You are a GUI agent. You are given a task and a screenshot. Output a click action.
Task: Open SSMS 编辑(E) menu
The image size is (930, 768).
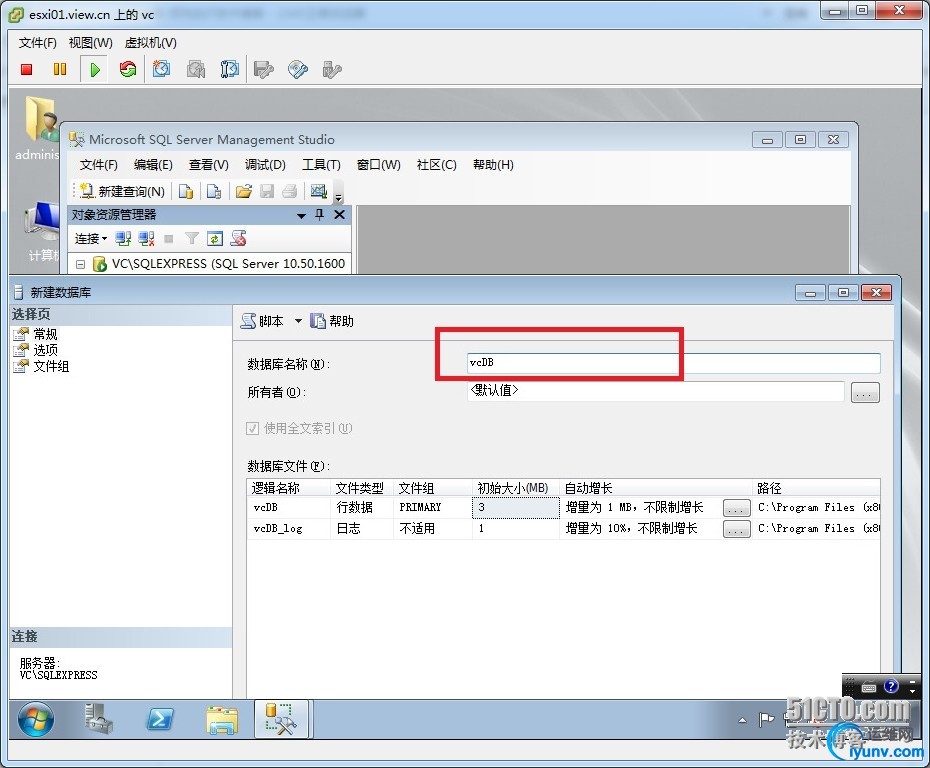tap(153, 165)
